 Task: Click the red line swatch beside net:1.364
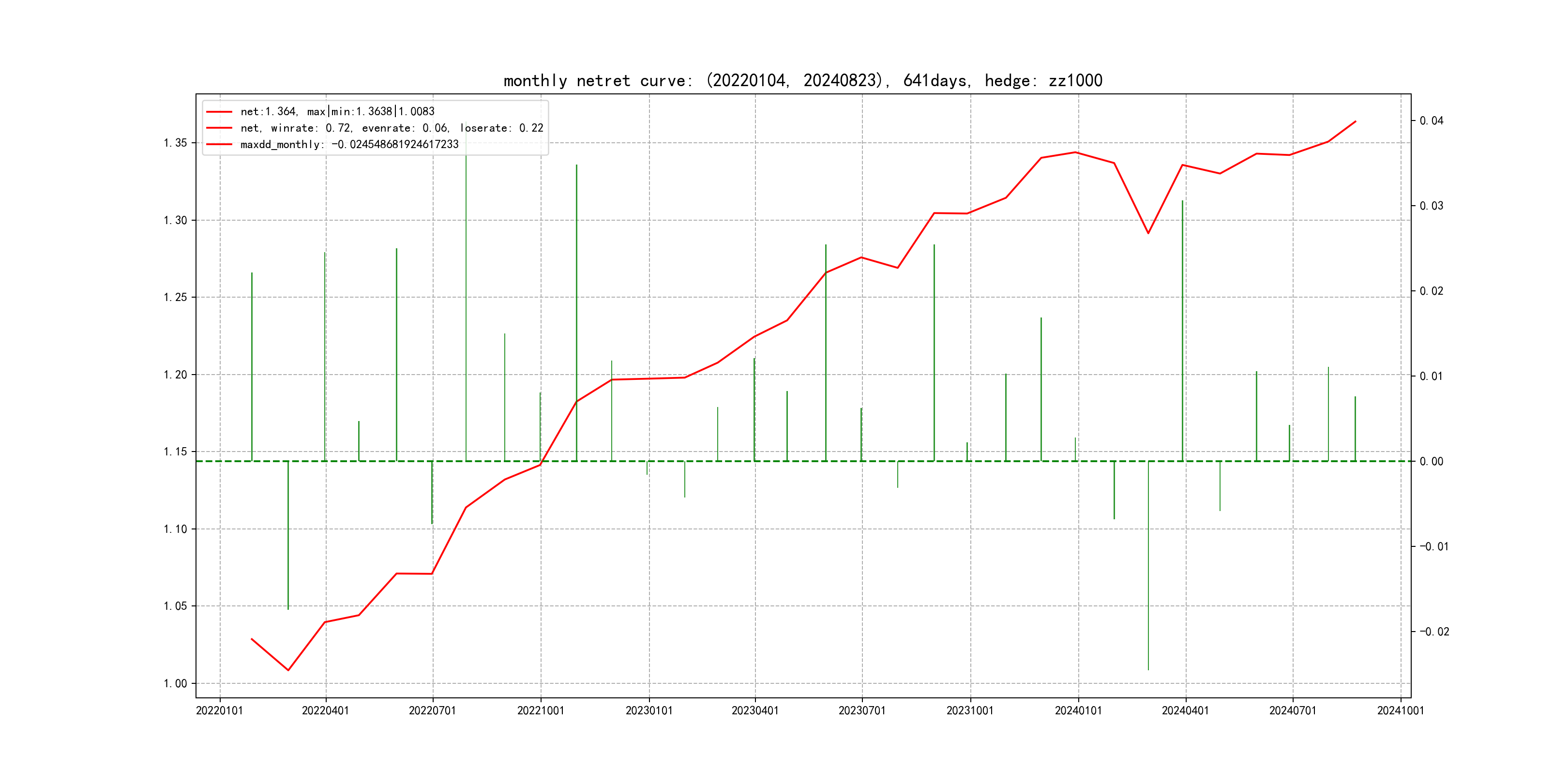[219, 111]
